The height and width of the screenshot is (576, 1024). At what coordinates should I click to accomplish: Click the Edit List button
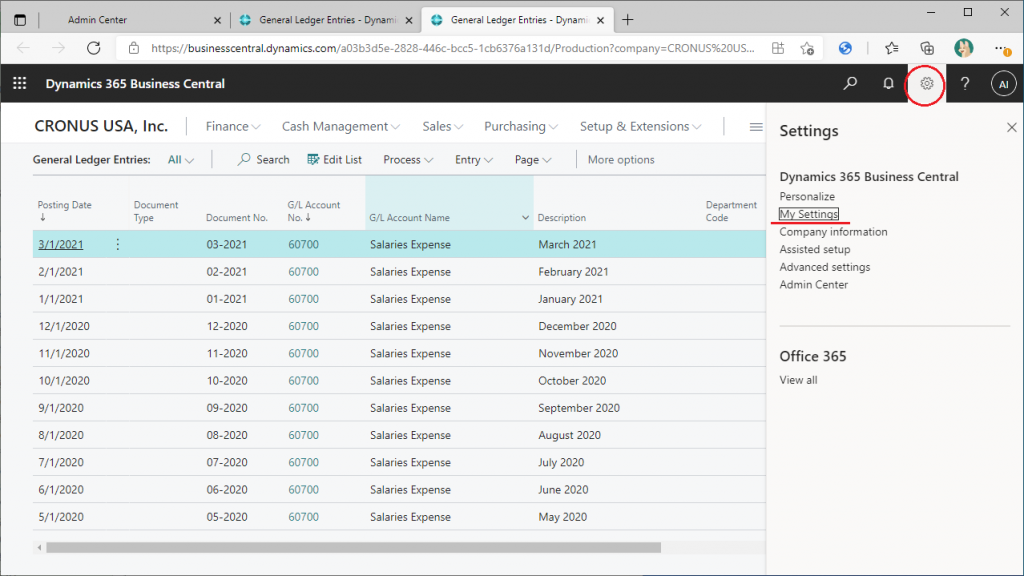335,160
